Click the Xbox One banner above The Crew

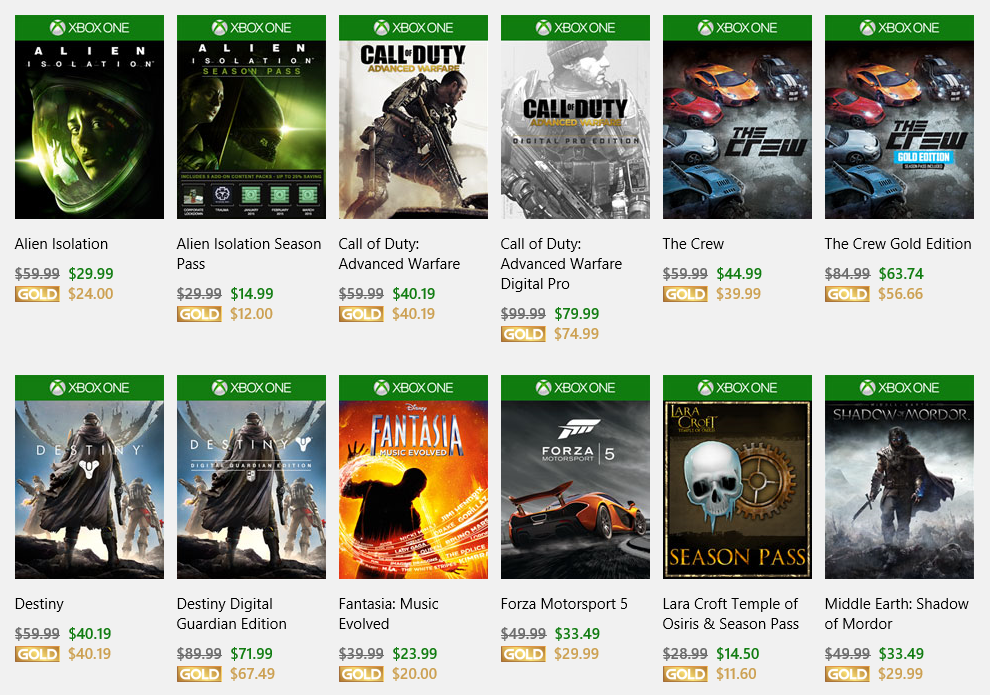737,28
